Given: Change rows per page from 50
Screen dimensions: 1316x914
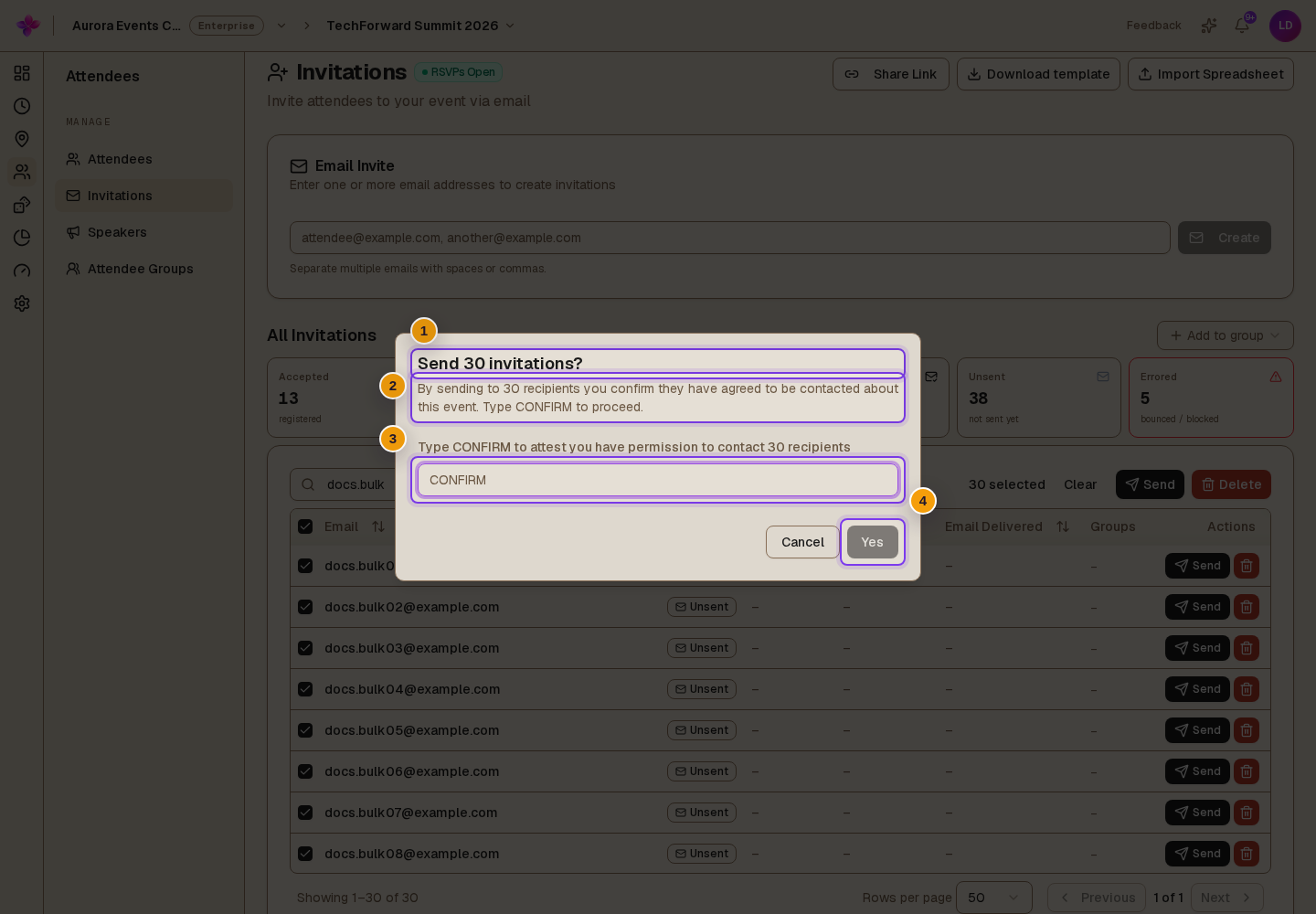Looking at the screenshot, I should [x=994, y=898].
